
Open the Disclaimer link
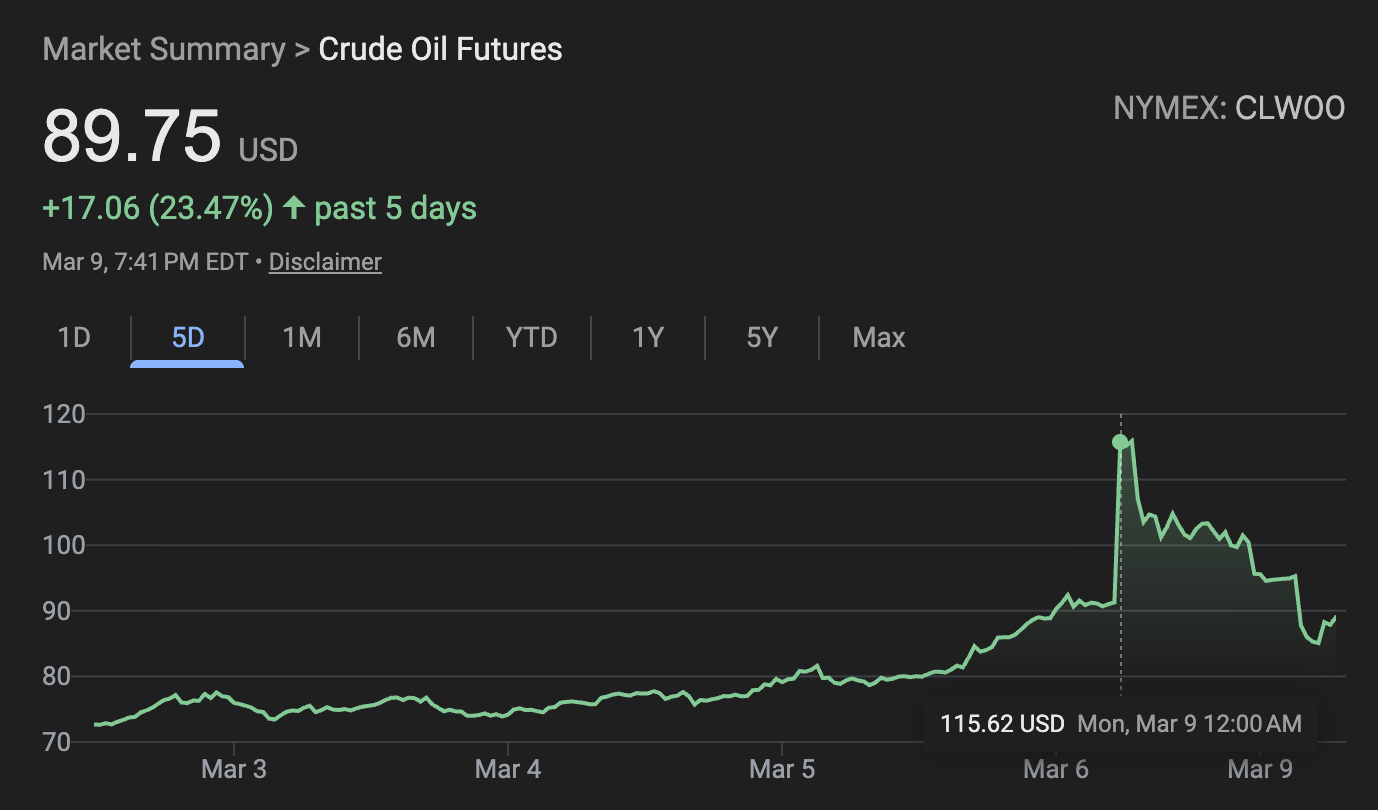pos(325,262)
